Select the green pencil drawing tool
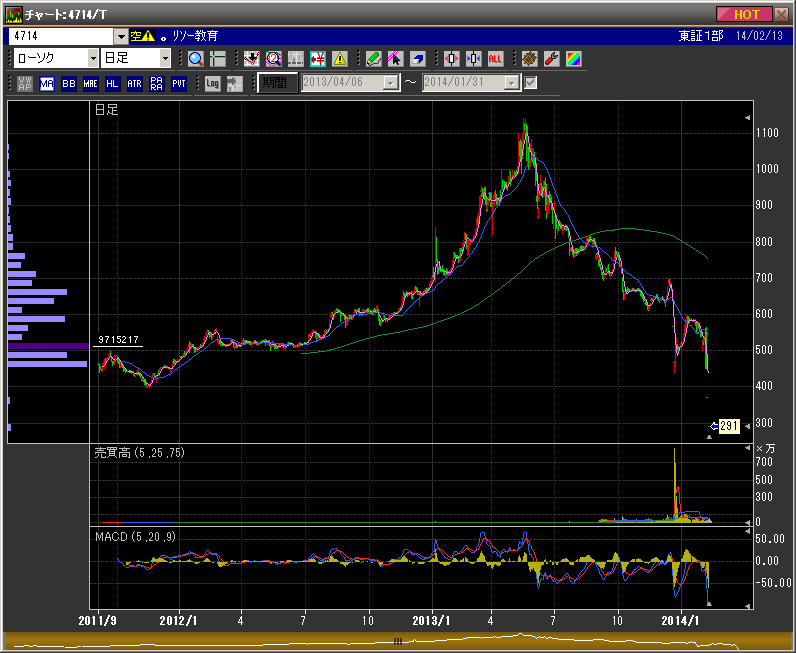The image size is (796, 653). pos(373,59)
